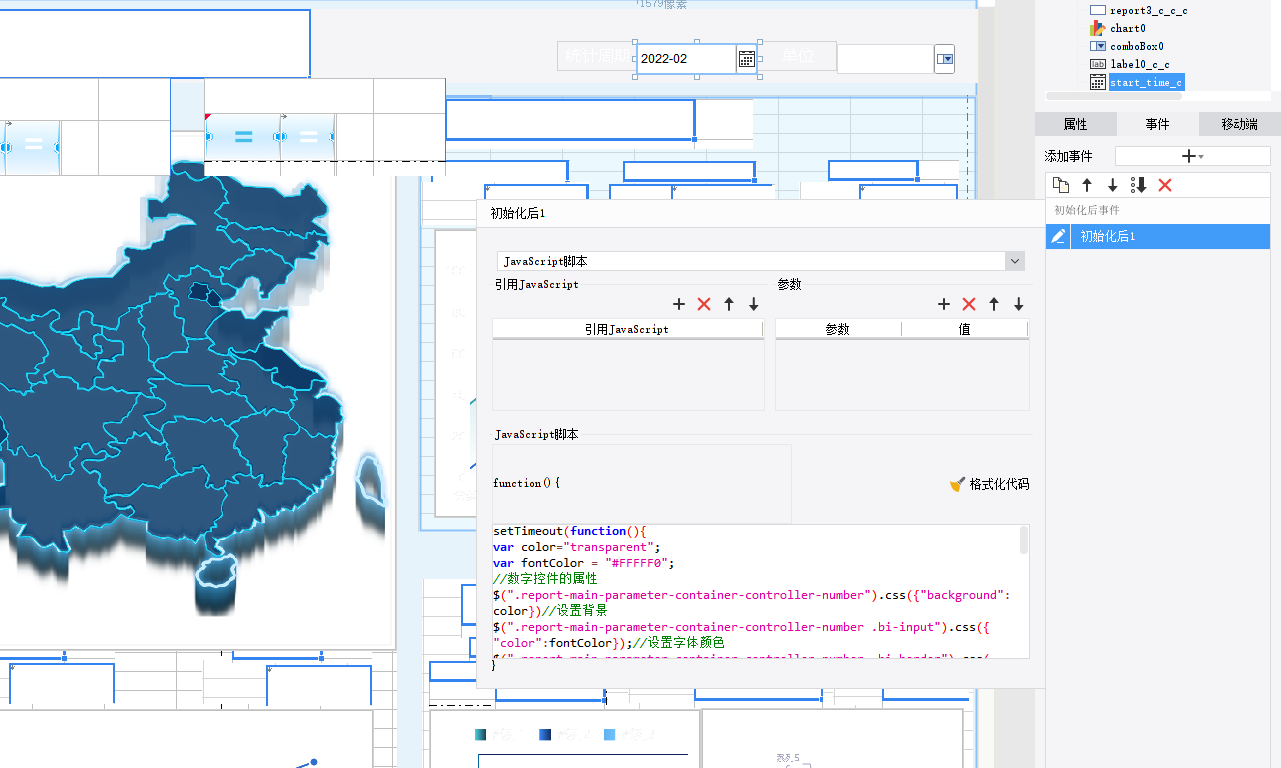
Task: Select report3_c_c_c in the widget tree
Action: point(1148,10)
